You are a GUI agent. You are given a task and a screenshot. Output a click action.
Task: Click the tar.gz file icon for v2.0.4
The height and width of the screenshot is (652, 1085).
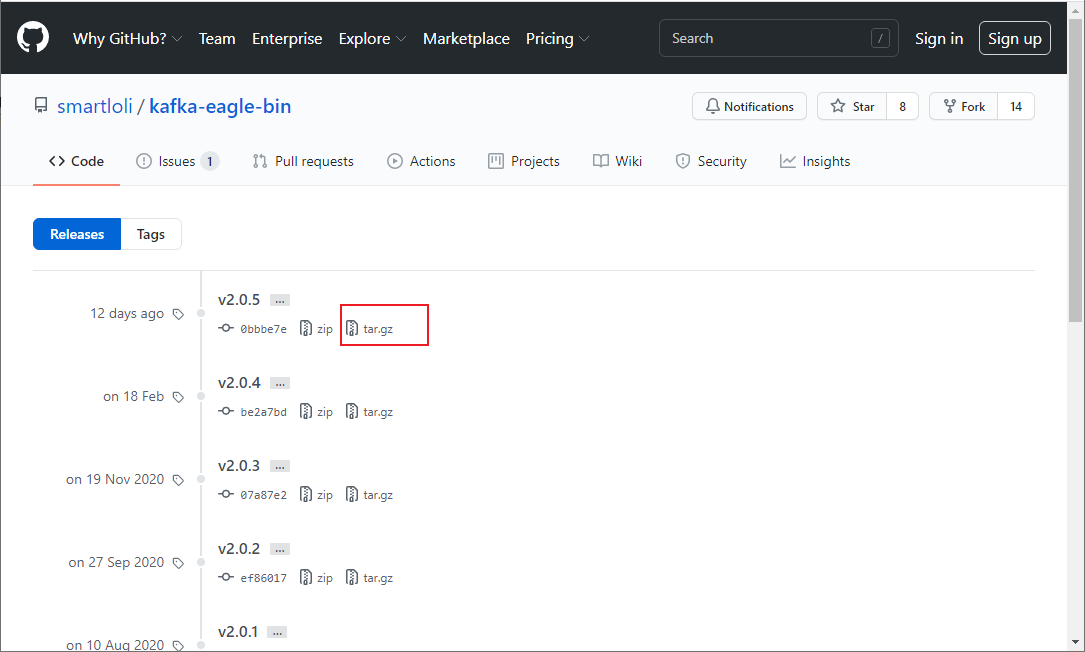(x=352, y=411)
